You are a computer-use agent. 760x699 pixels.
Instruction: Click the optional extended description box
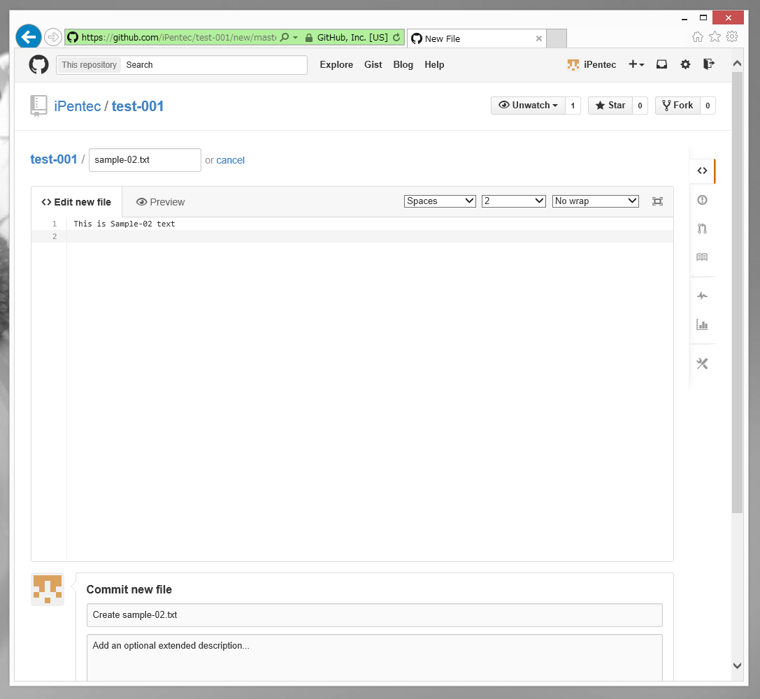click(375, 658)
